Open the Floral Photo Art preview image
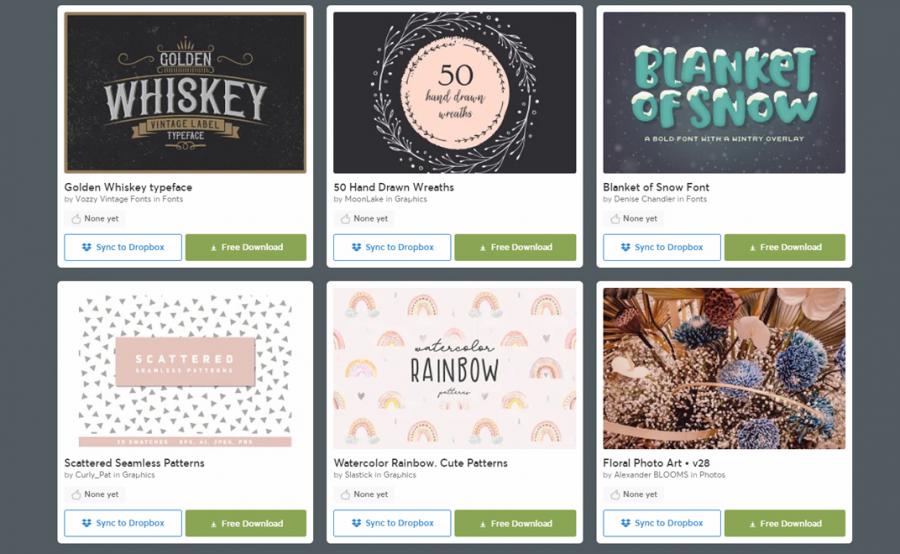This screenshot has height=554, width=900. (x=724, y=368)
